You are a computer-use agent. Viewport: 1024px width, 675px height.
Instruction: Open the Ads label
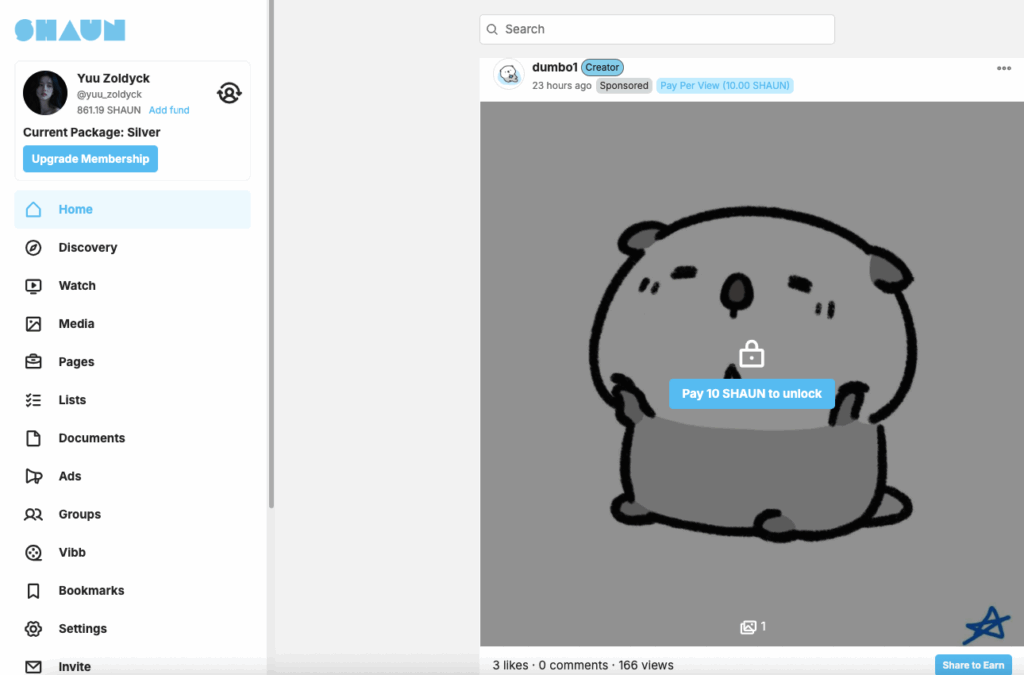[x=70, y=476]
